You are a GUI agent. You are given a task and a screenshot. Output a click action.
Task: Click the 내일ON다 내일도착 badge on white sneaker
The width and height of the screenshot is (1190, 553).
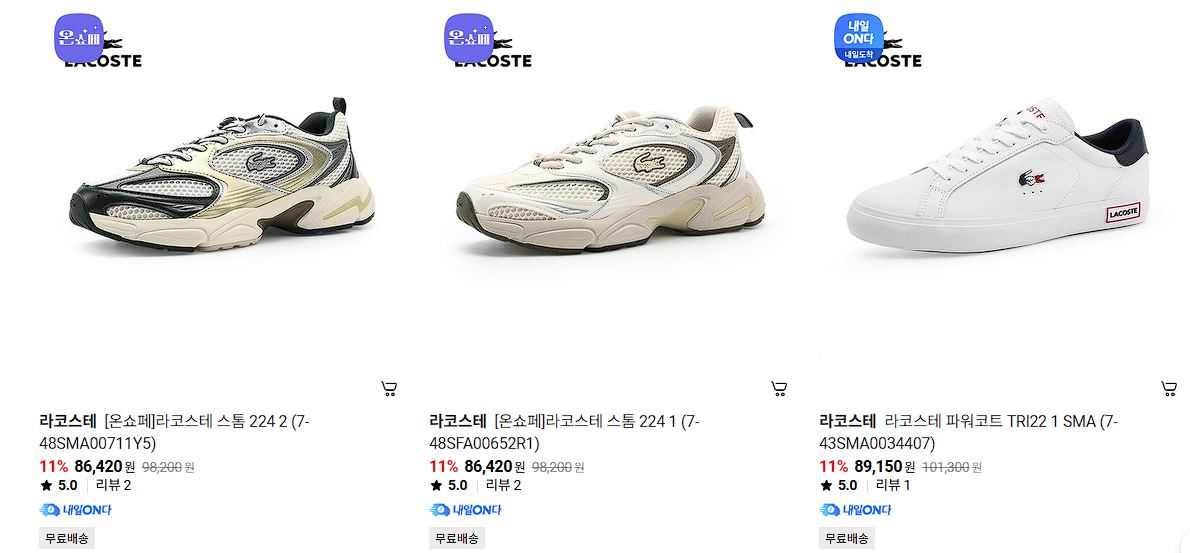859,38
